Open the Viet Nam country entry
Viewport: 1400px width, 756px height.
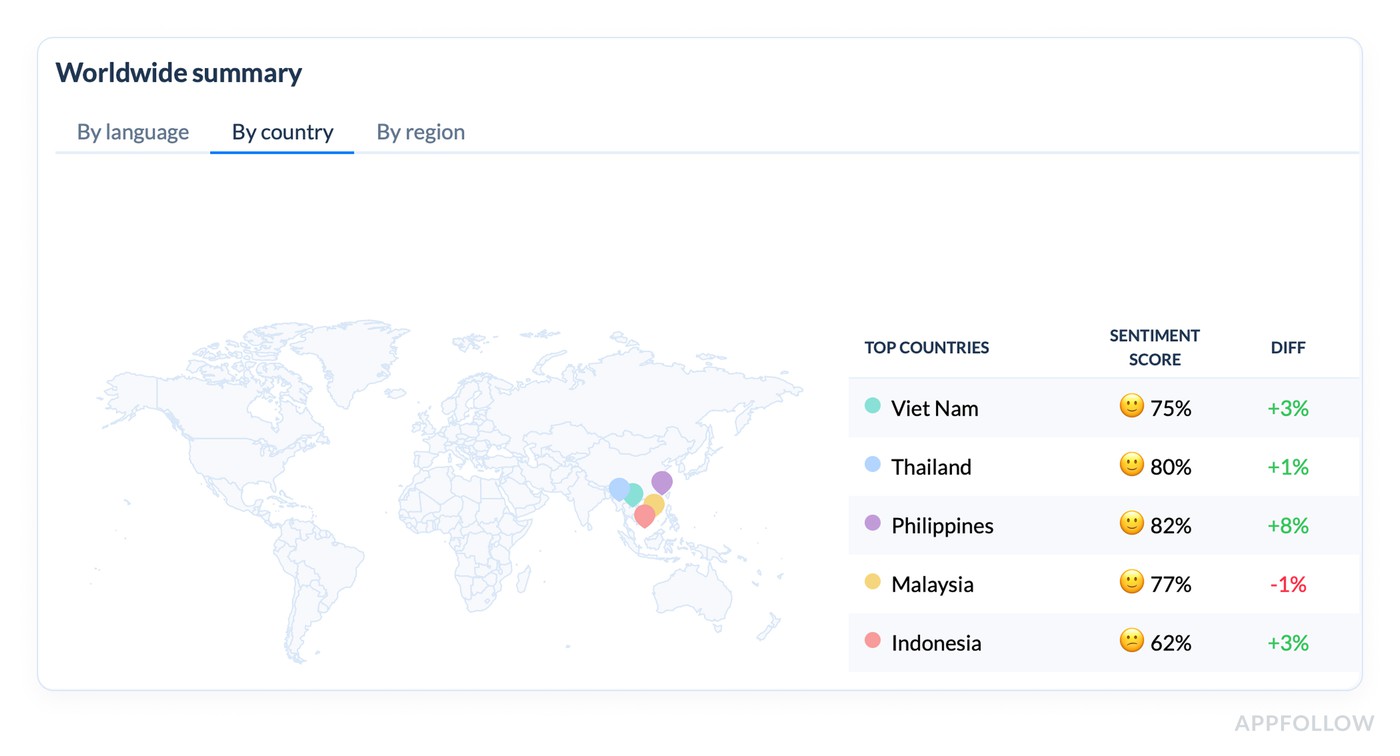935,408
